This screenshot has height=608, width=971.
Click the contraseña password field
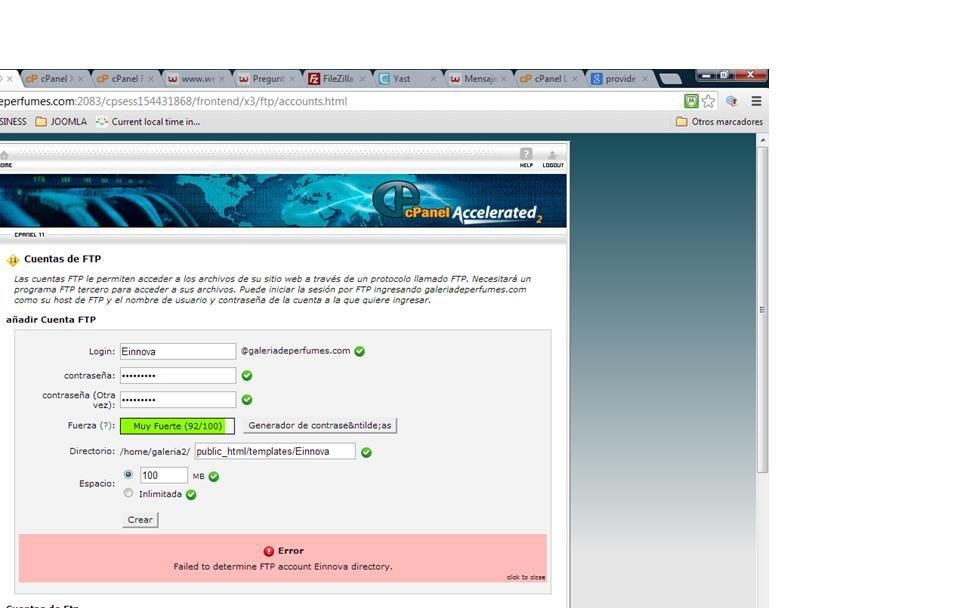pyautogui.click(x=178, y=375)
